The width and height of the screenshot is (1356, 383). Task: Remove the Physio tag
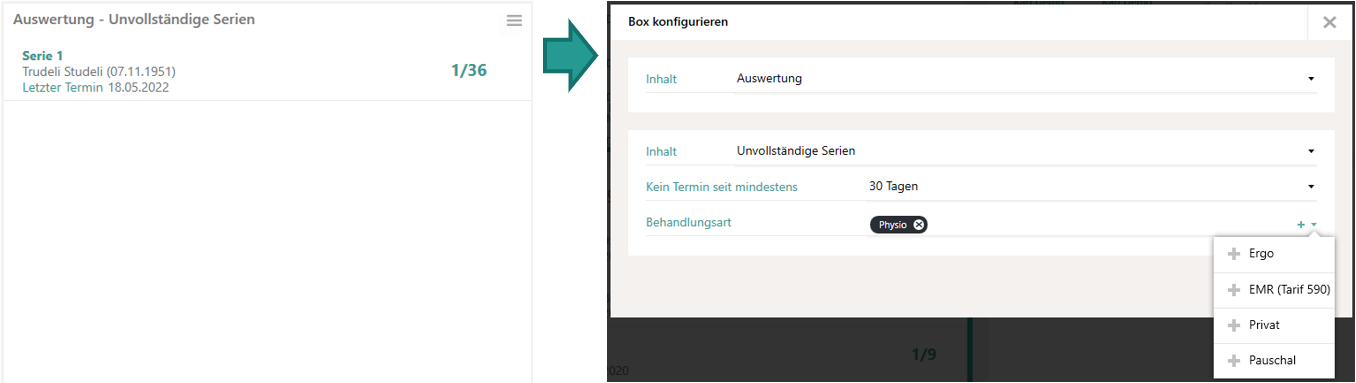pyautogui.click(x=918, y=225)
